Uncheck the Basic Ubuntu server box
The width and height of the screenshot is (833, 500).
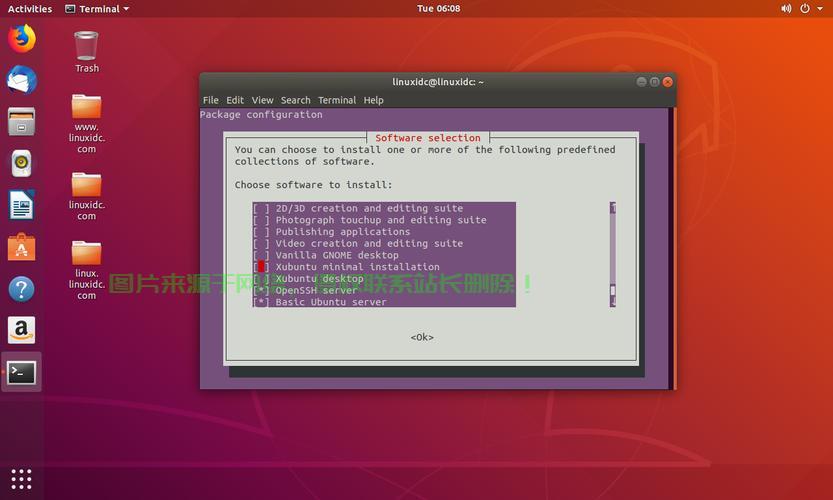pos(261,302)
